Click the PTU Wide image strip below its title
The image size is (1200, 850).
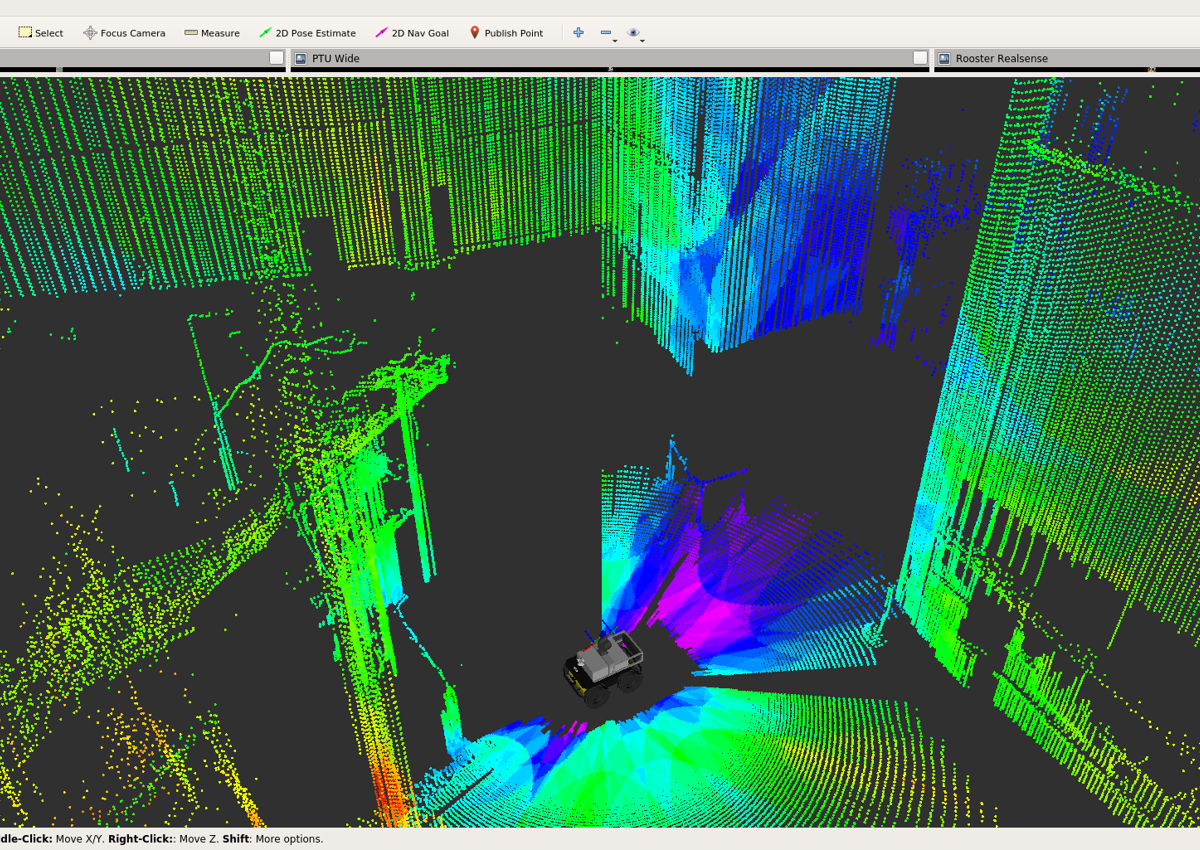pos(610,70)
